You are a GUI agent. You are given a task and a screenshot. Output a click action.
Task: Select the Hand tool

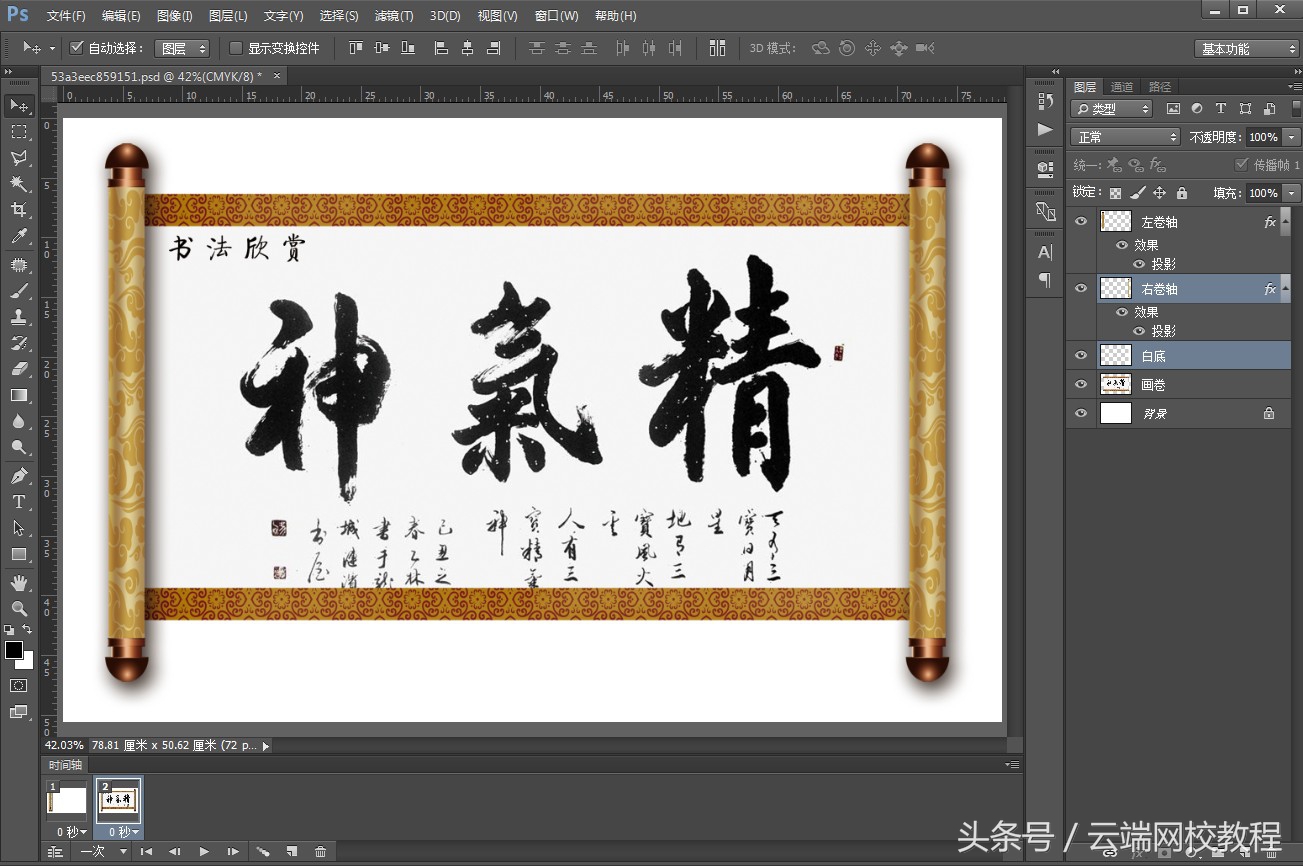click(20, 581)
